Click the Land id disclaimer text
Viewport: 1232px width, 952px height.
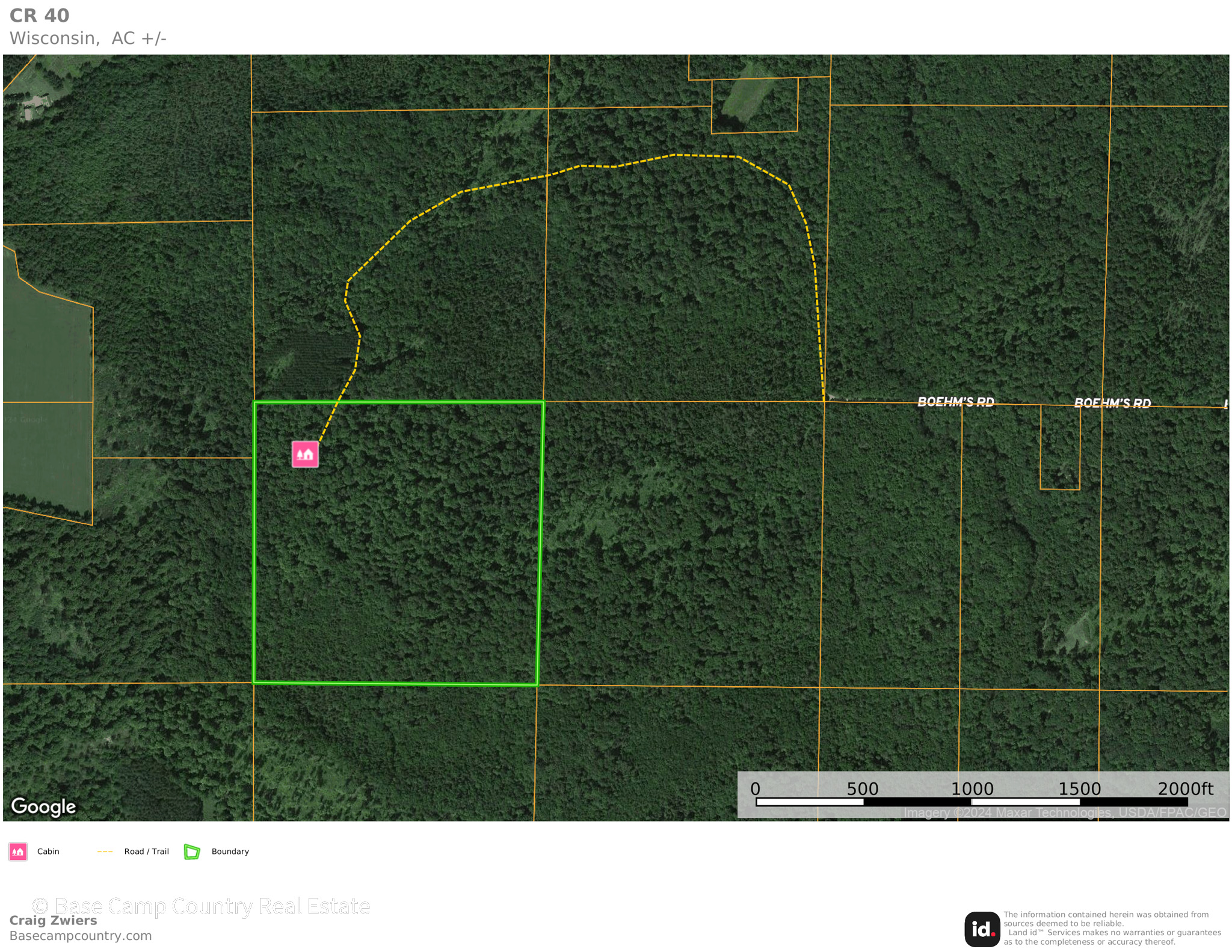pos(1112,928)
